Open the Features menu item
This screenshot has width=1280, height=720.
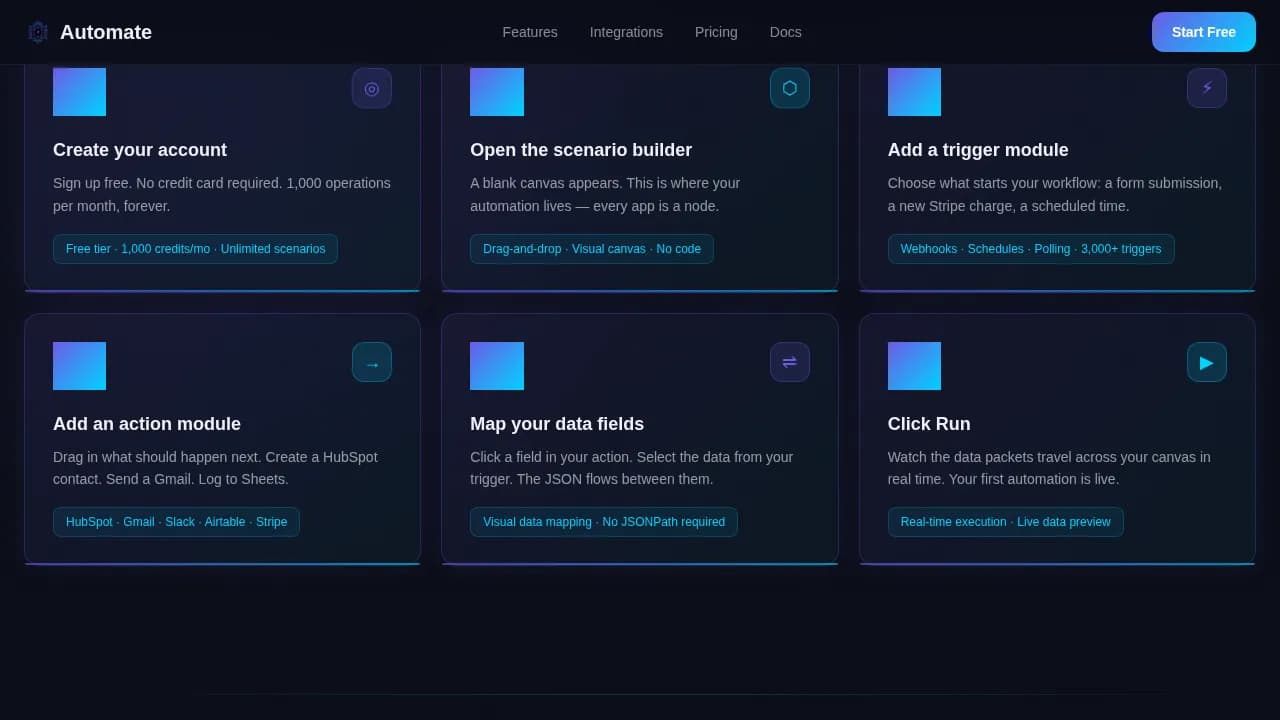pos(530,32)
